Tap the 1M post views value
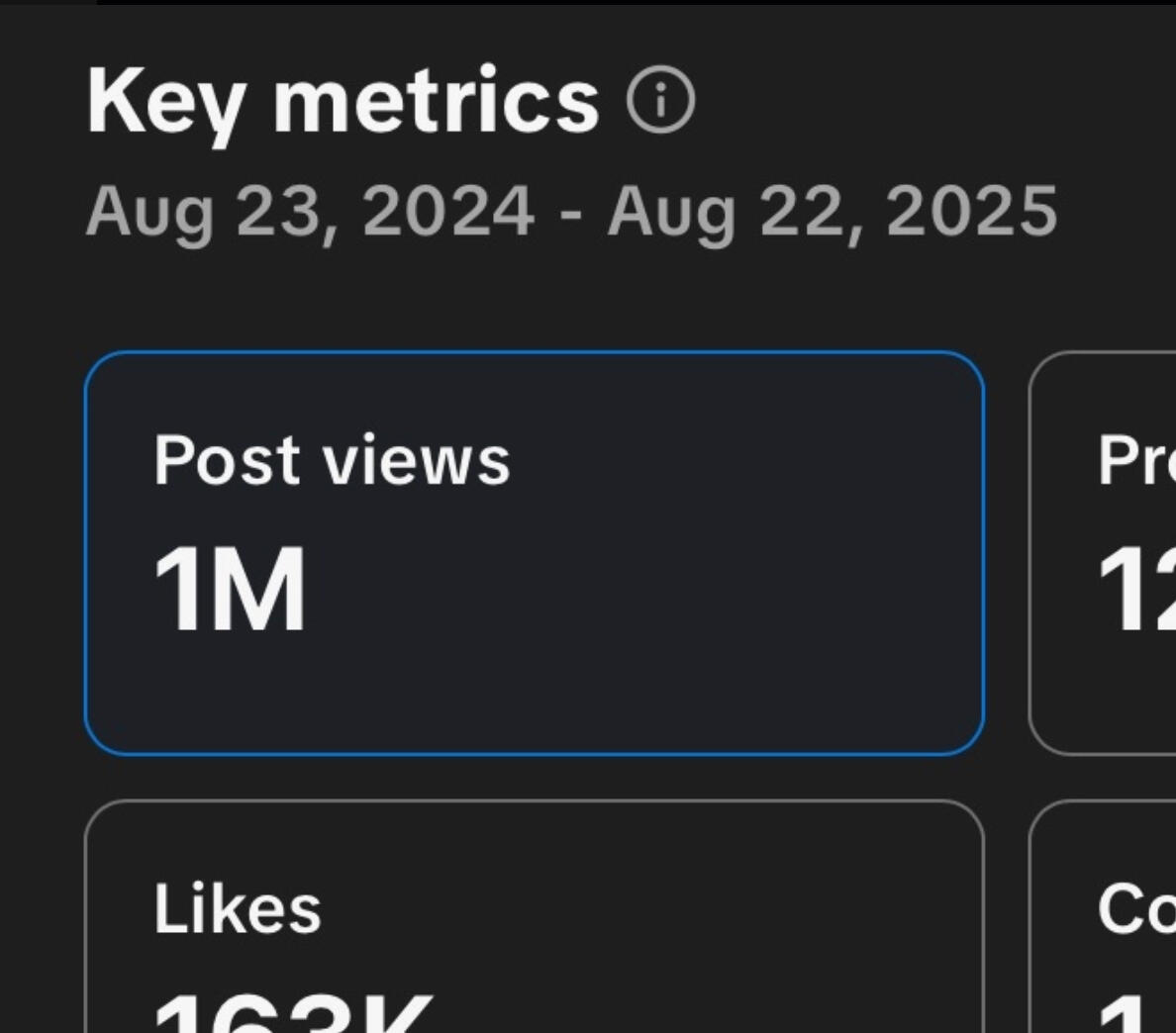This screenshot has width=1176, height=1033. [230, 591]
